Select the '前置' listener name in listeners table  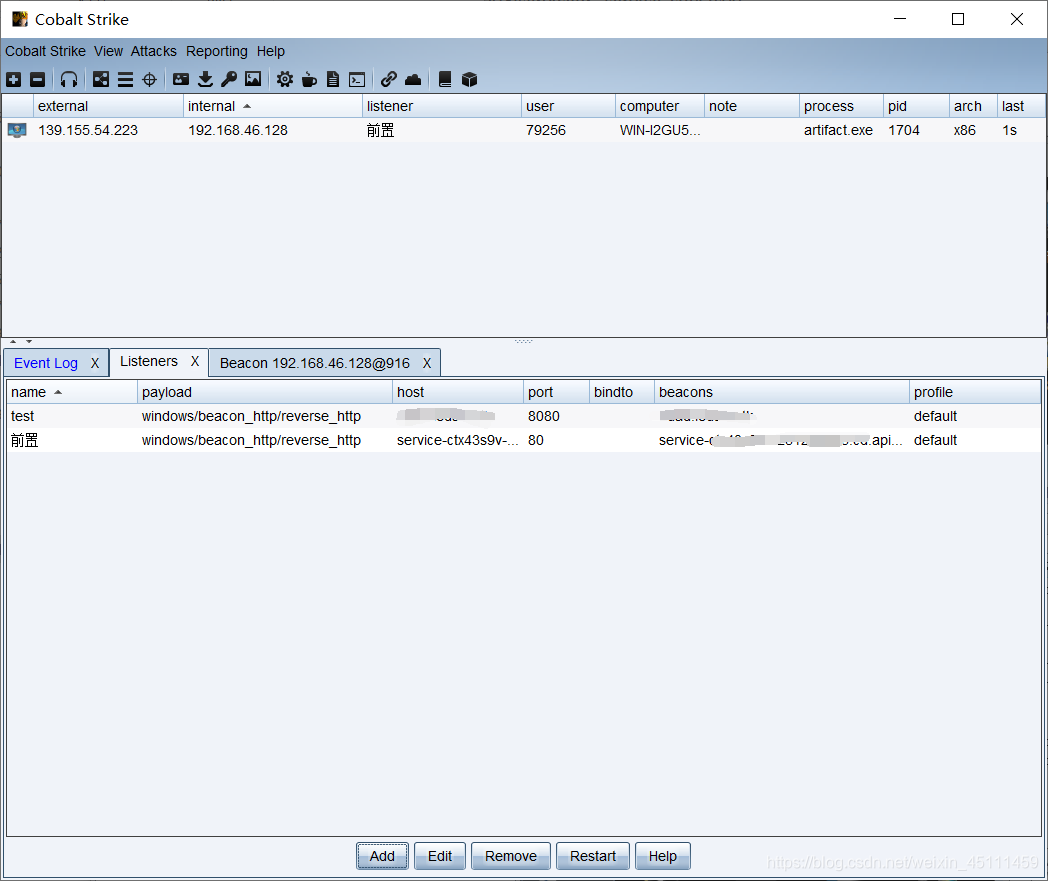(25, 440)
